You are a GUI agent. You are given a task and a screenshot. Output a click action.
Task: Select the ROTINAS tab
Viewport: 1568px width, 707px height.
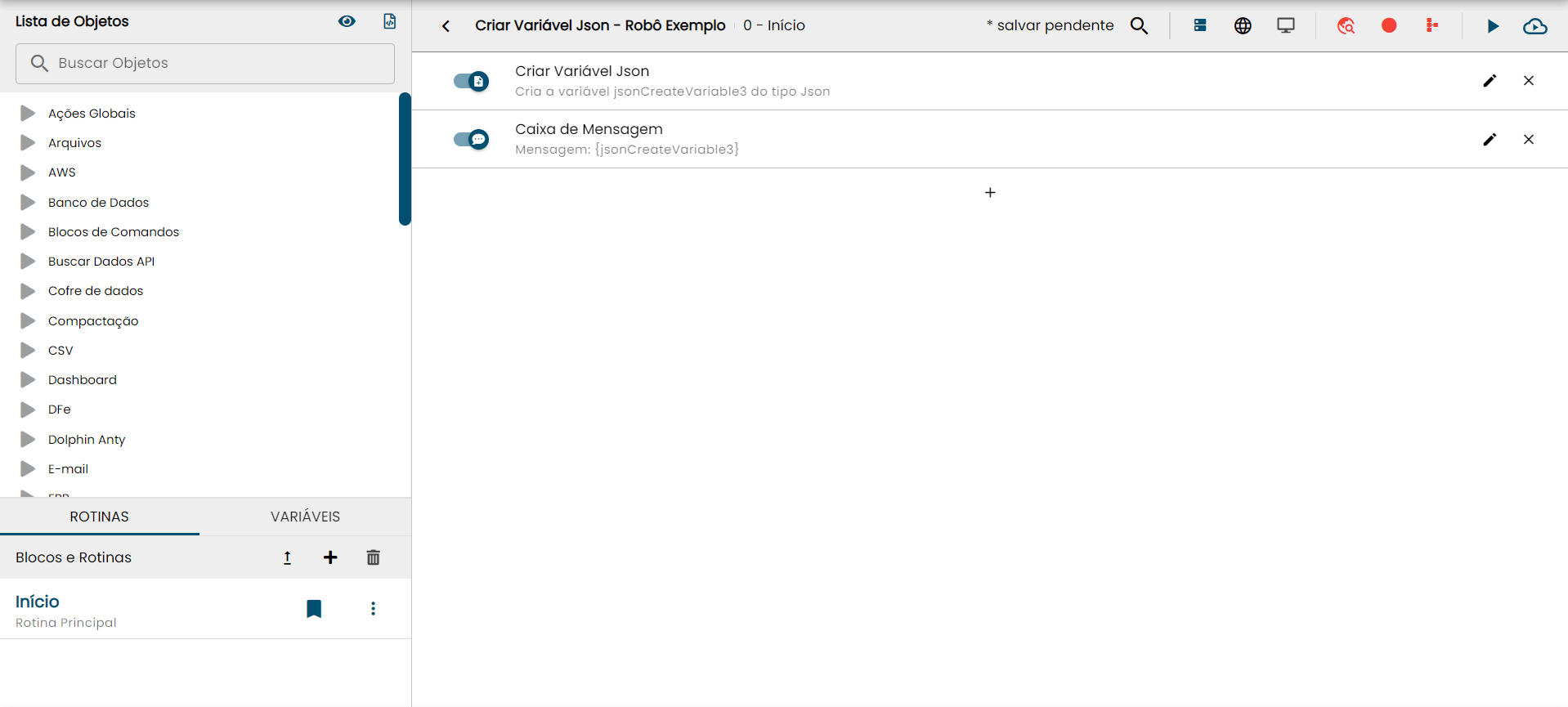[x=99, y=517]
